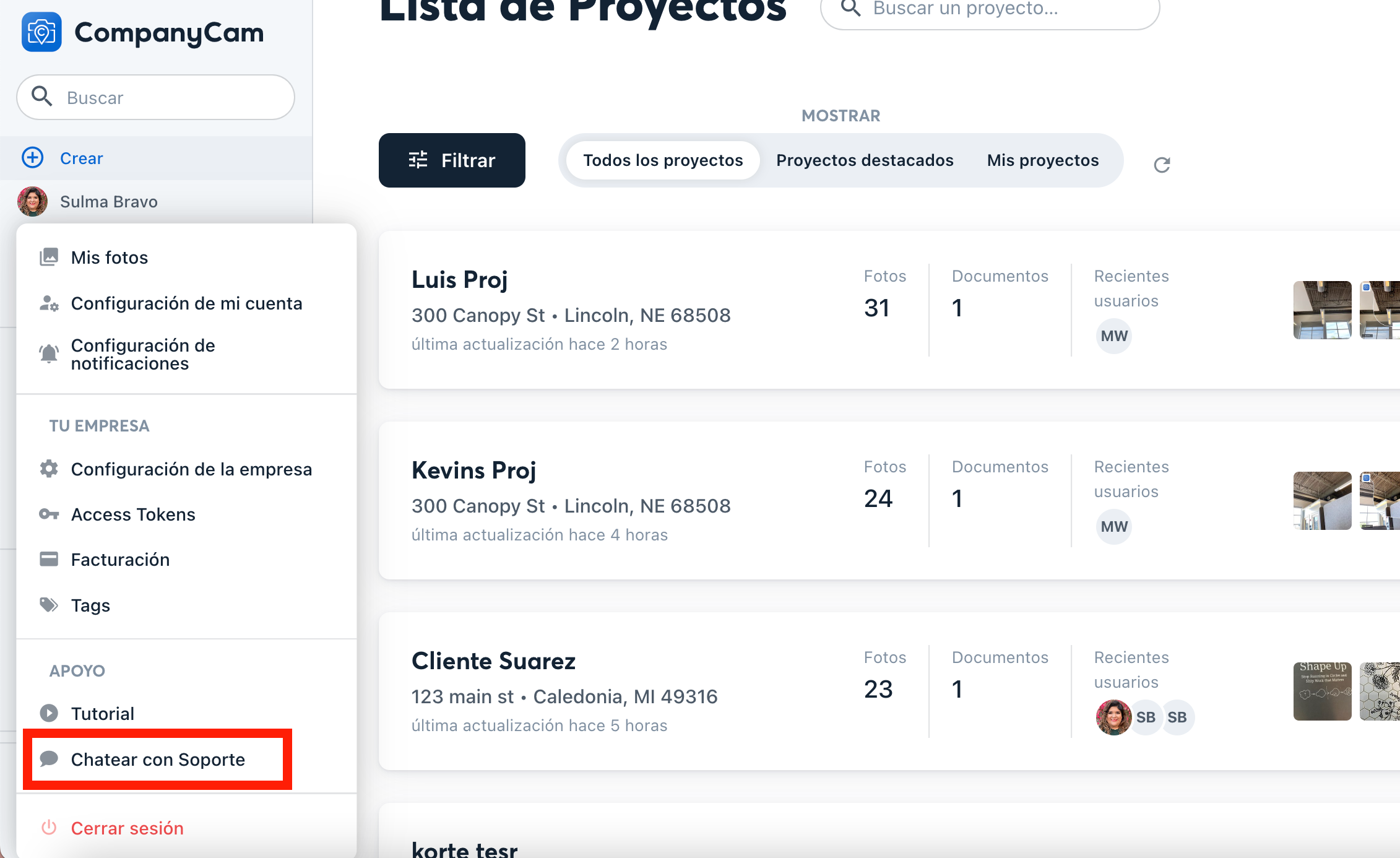Click the key icon beside Access Tokens
The width and height of the screenshot is (1400, 858).
pyautogui.click(x=49, y=514)
